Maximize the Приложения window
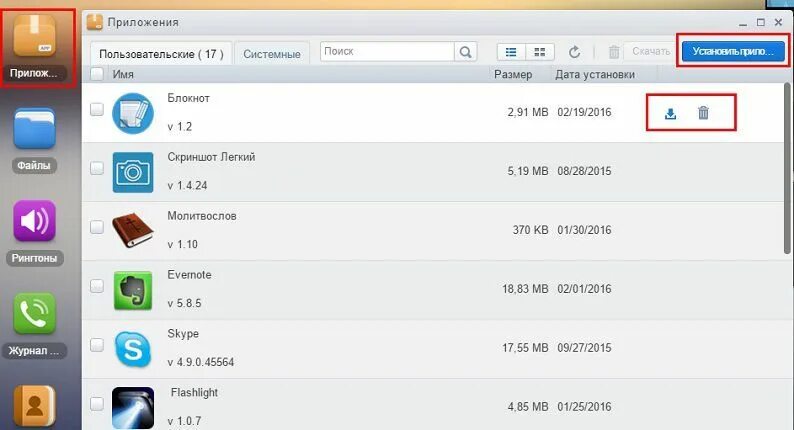Viewport: 794px width, 430px height. [x=761, y=22]
